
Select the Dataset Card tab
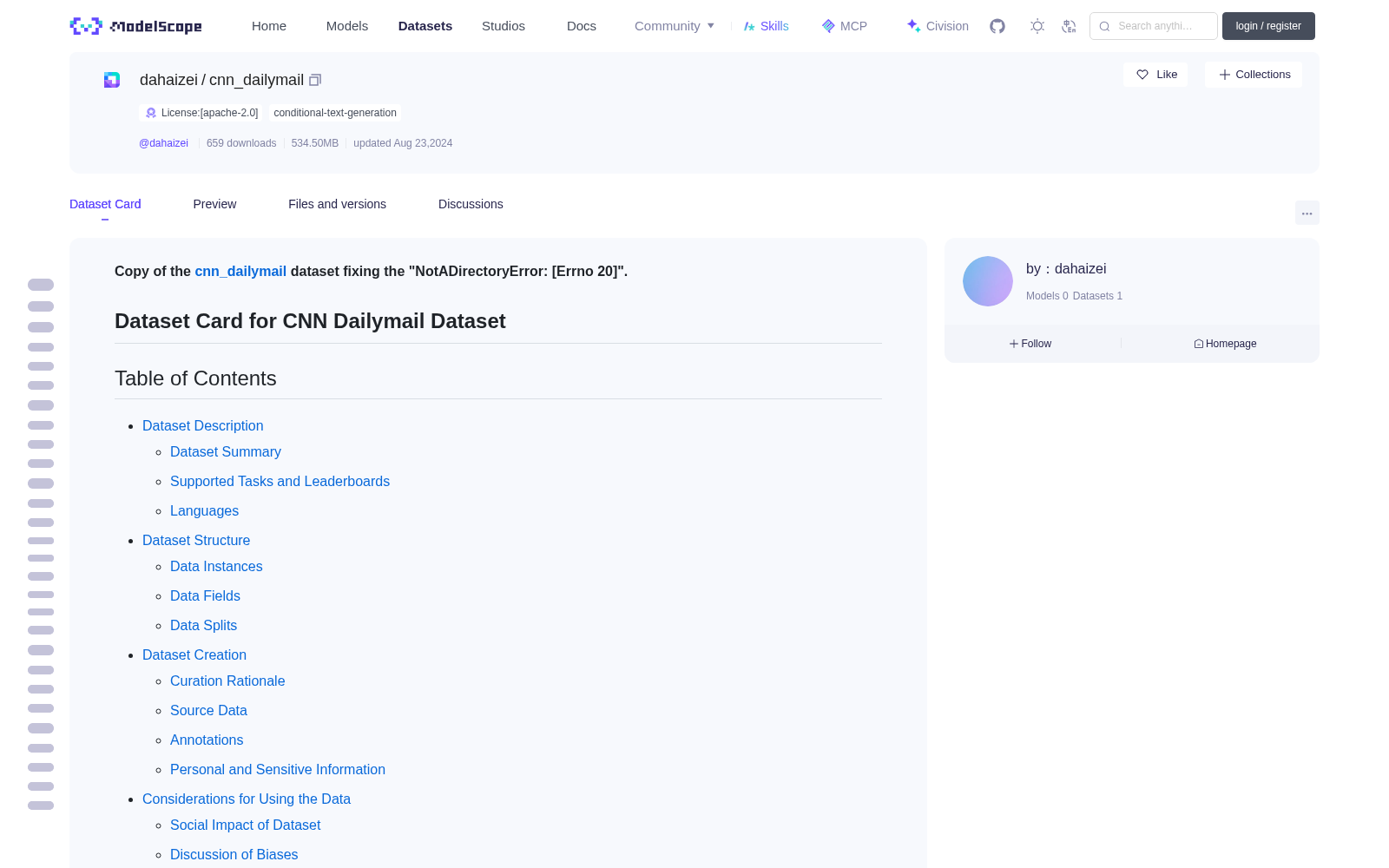(105, 204)
